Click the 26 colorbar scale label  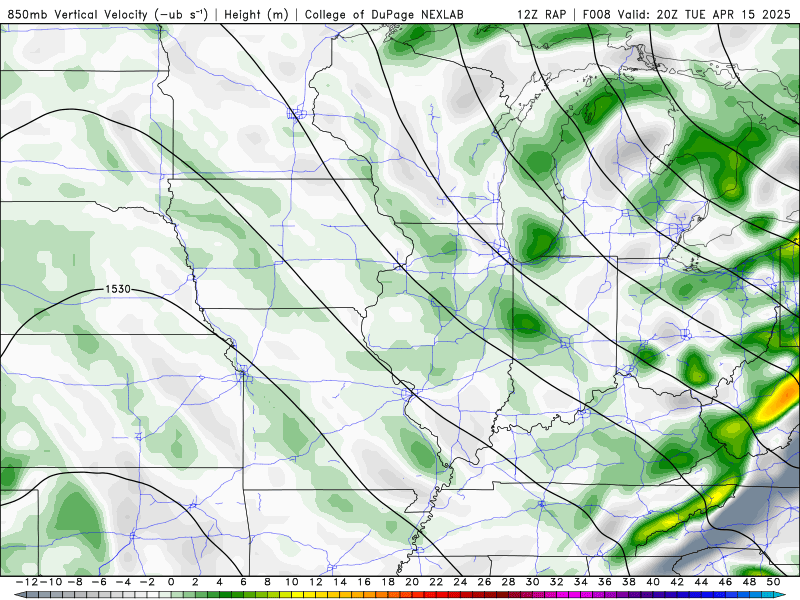484,582
